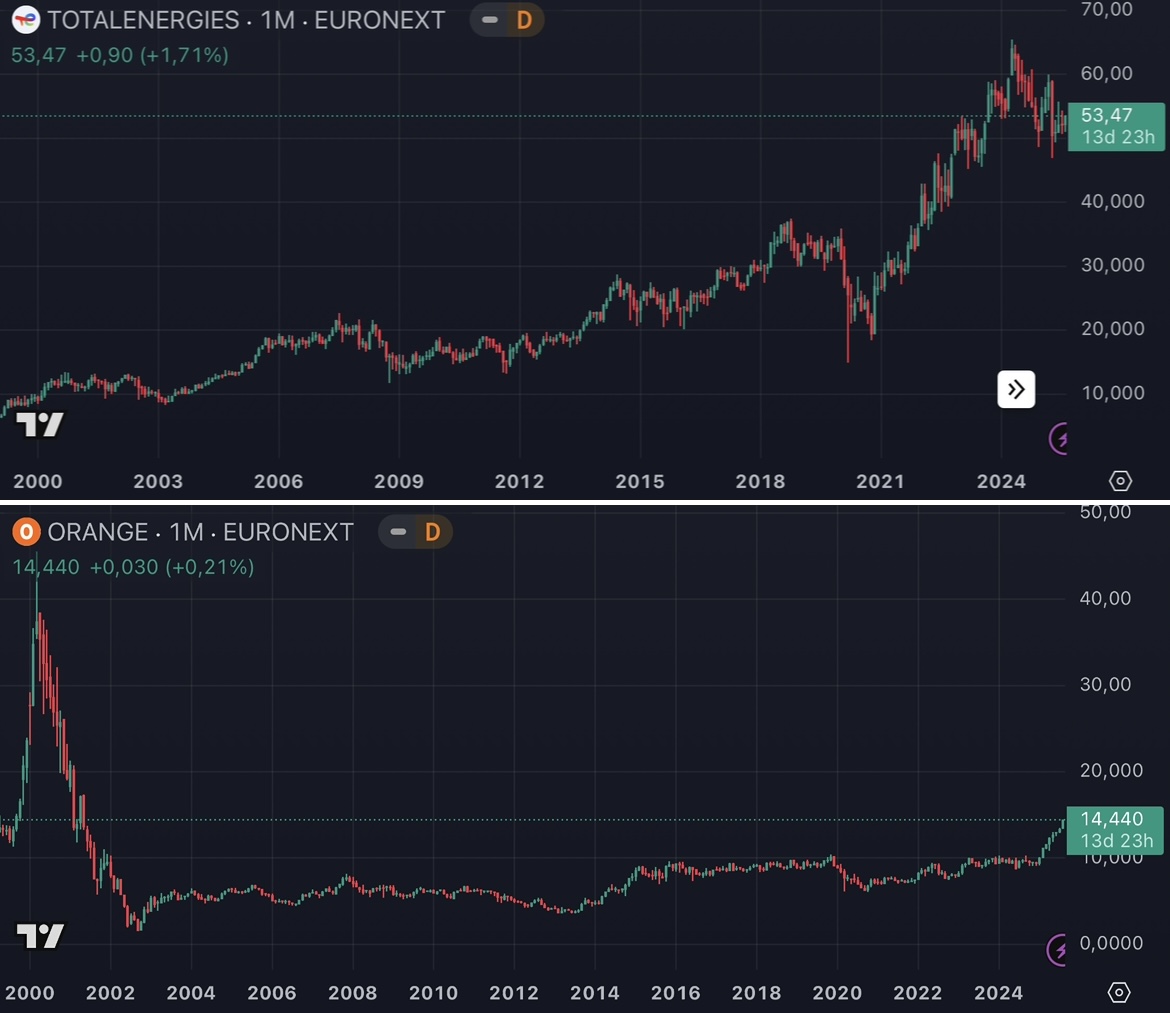Click the TotalEnergies company logo icon
This screenshot has height=1013, width=1170.
pos(27,20)
